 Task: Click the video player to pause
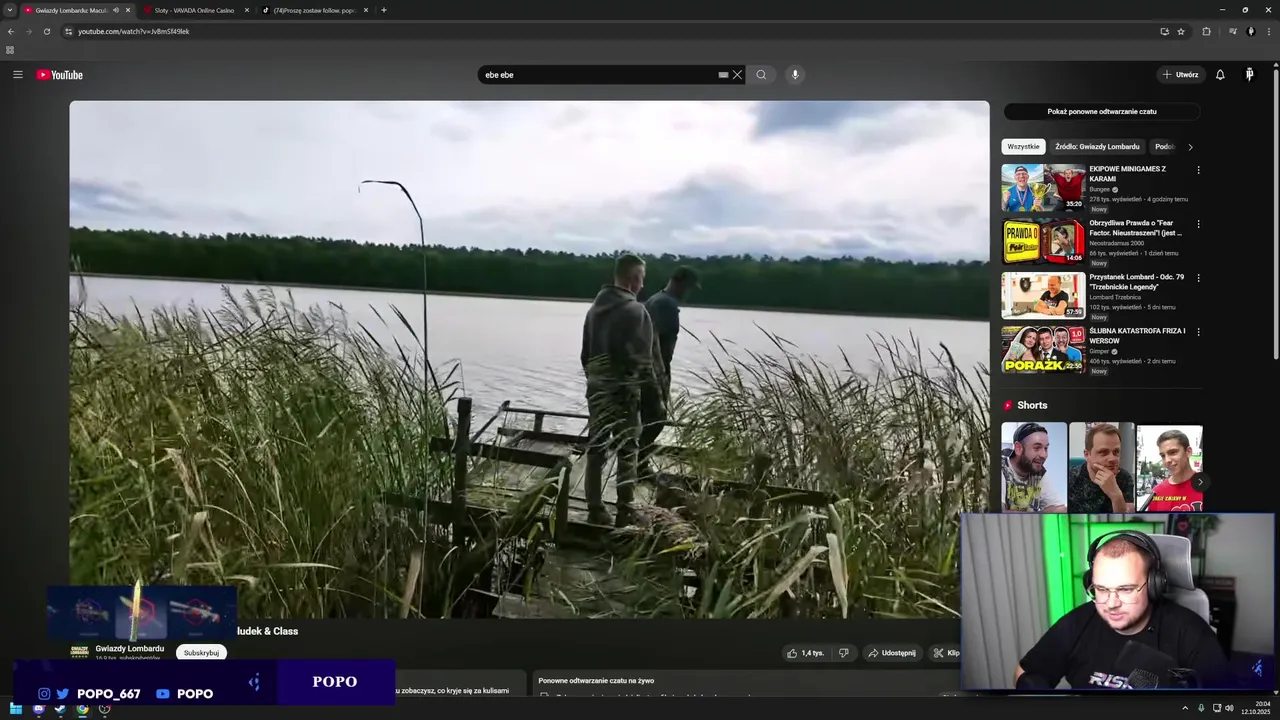[529, 359]
